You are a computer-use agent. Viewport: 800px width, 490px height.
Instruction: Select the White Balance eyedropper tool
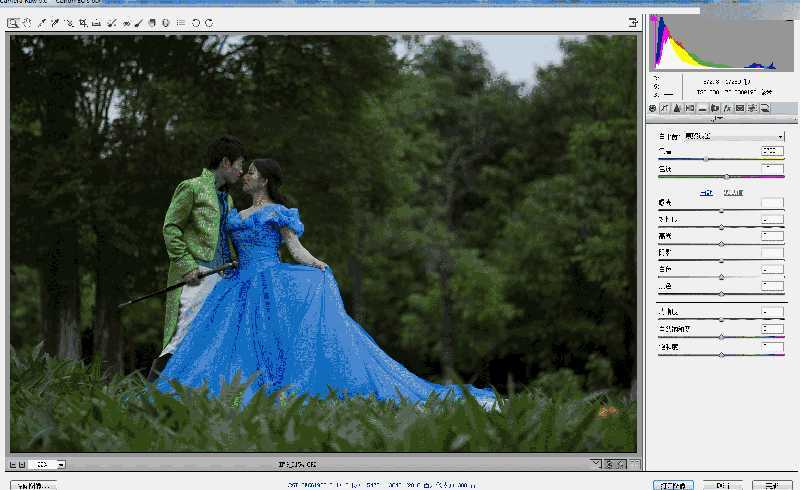pyautogui.click(x=42, y=23)
